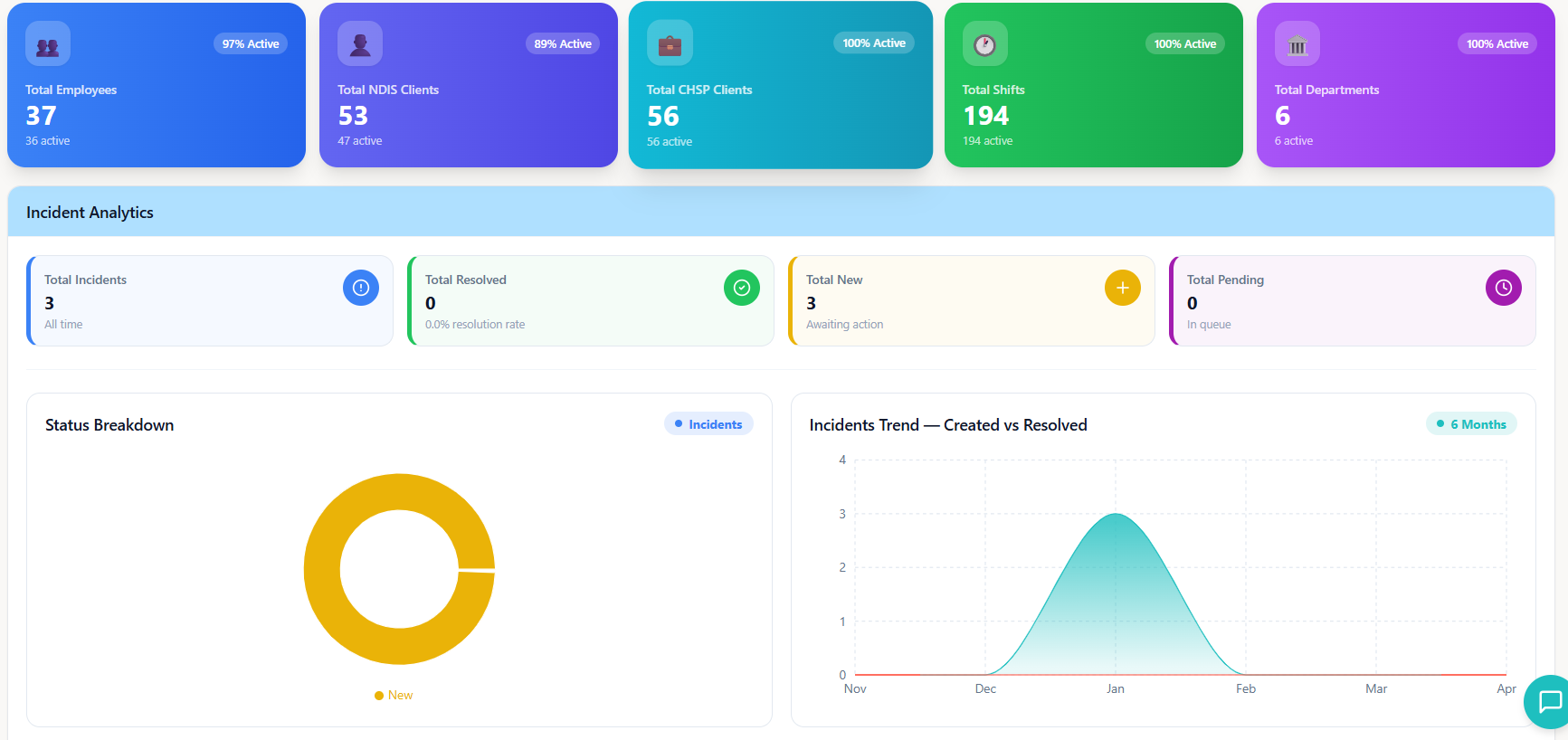Click the Total NDIS Clients card title
This screenshot has height=740, width=1568.
[388, 90]
